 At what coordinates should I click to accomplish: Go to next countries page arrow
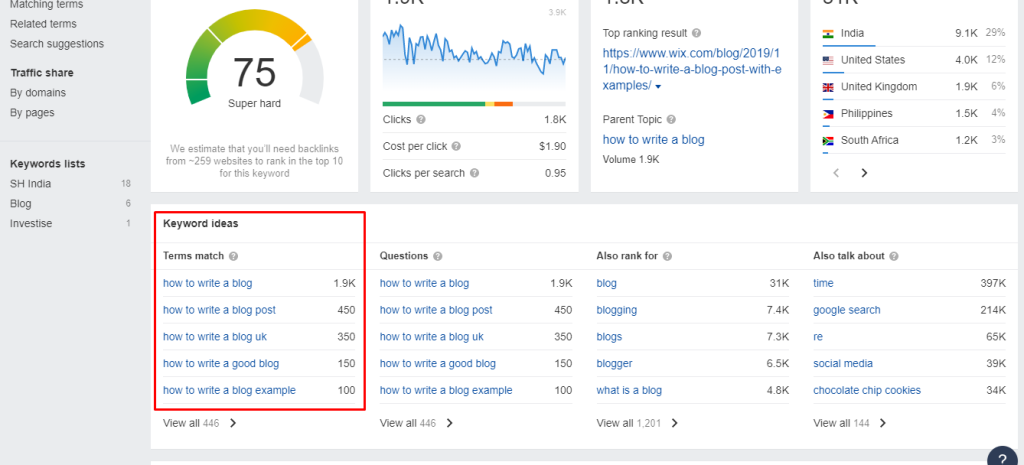[864, 173]
